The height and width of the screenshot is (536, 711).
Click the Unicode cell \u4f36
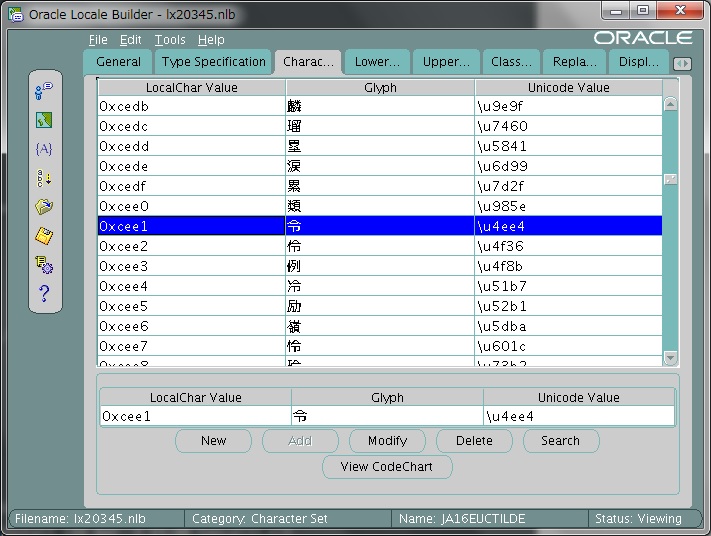tap(569, 246)
